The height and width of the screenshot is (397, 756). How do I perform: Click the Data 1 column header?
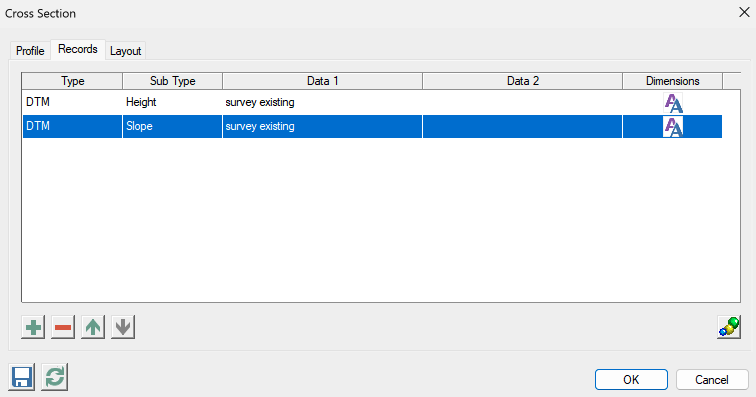[x=323, y=81]
